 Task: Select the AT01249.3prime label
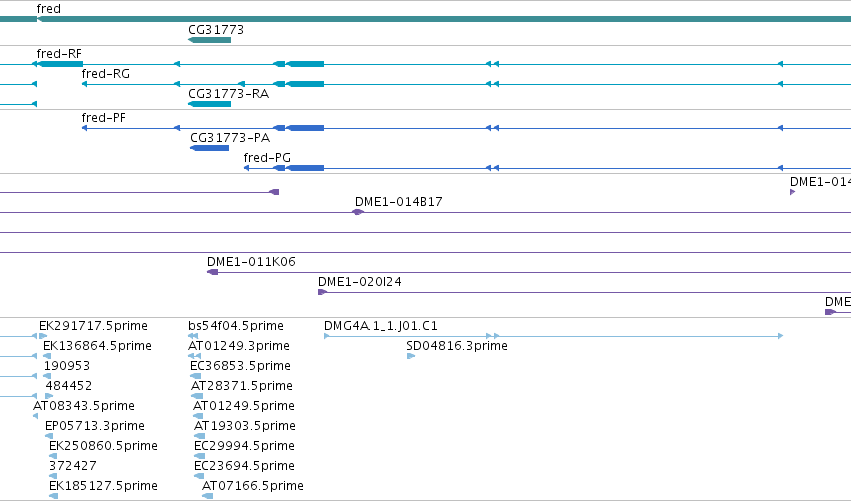239,346
